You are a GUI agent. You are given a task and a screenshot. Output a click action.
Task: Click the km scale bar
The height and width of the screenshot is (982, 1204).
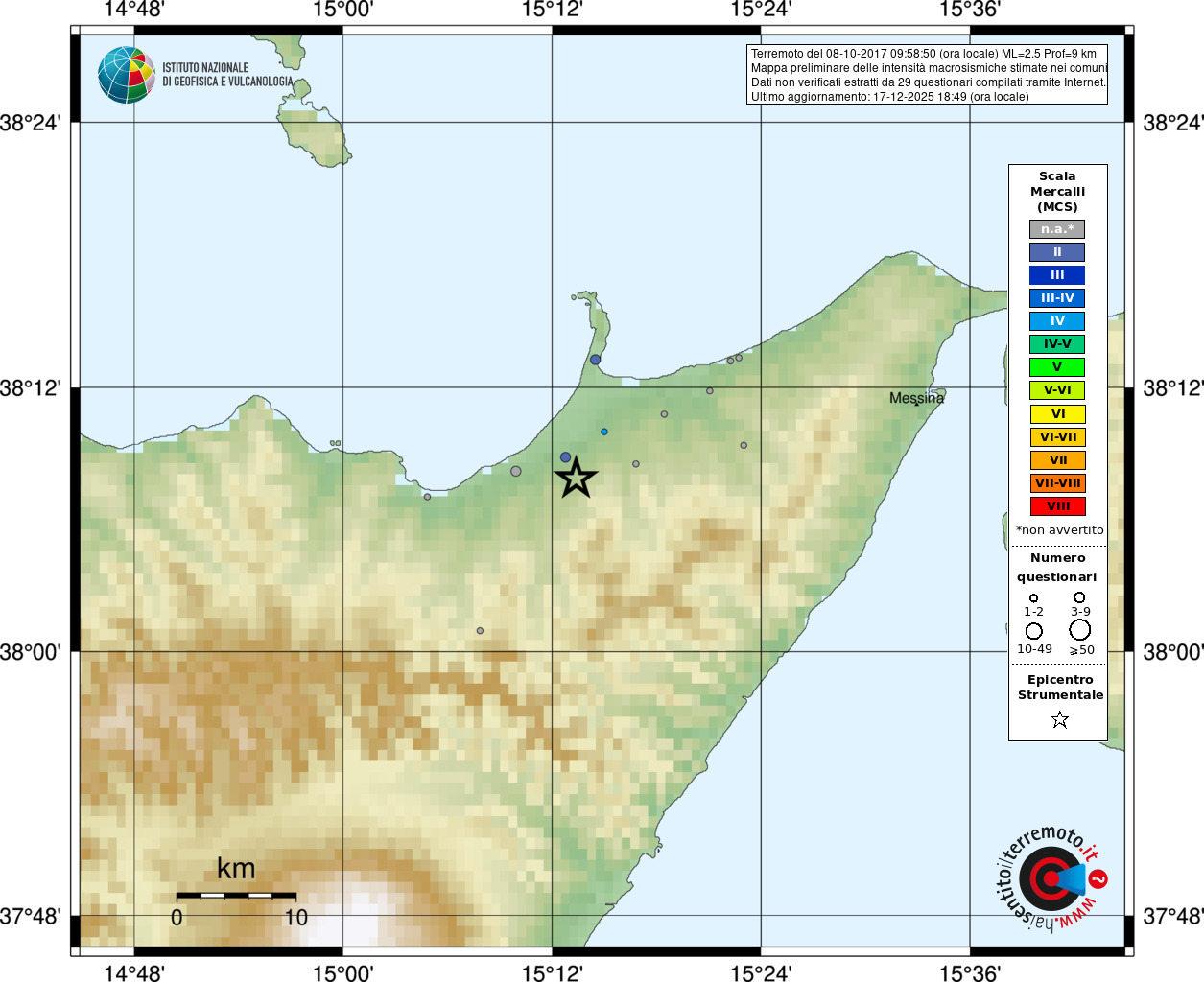236,896
